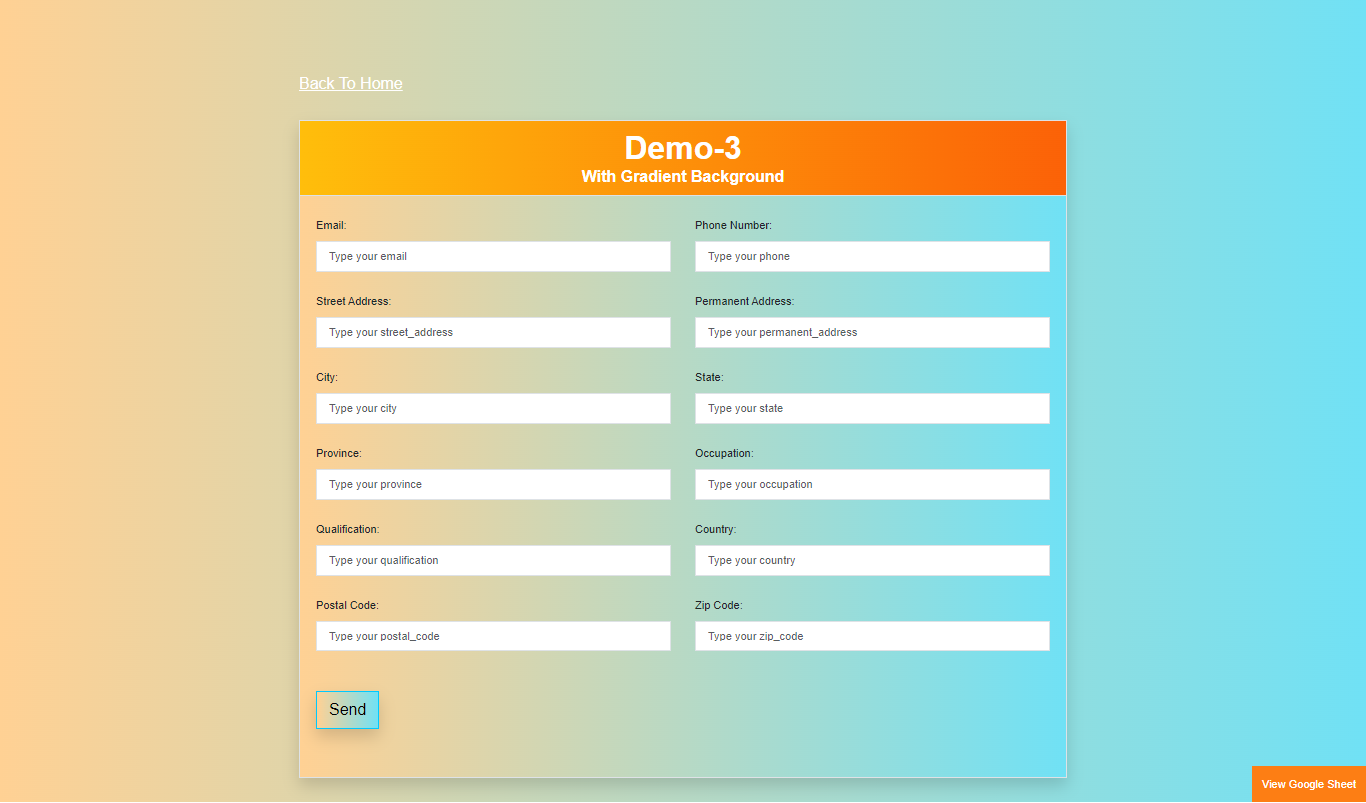Select the Zip Code input field
The height and width of the screenshot is (803, 1366).
(x=872, y=636)
